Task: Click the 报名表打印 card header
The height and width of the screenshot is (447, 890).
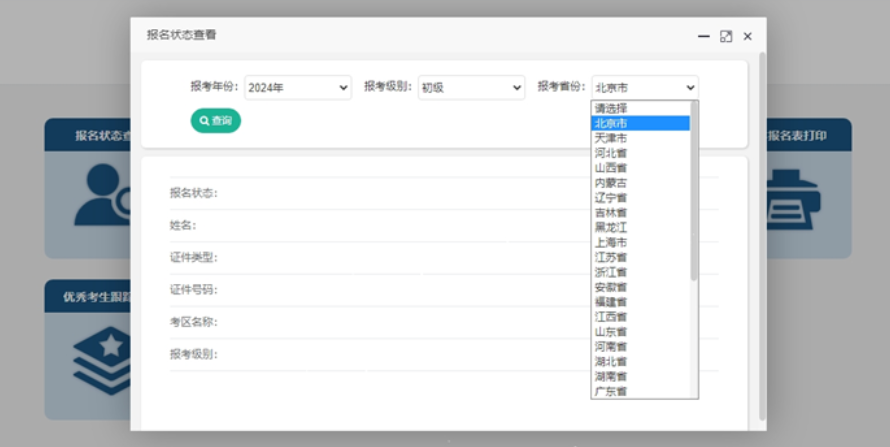Action: click(x=805, y=136)
